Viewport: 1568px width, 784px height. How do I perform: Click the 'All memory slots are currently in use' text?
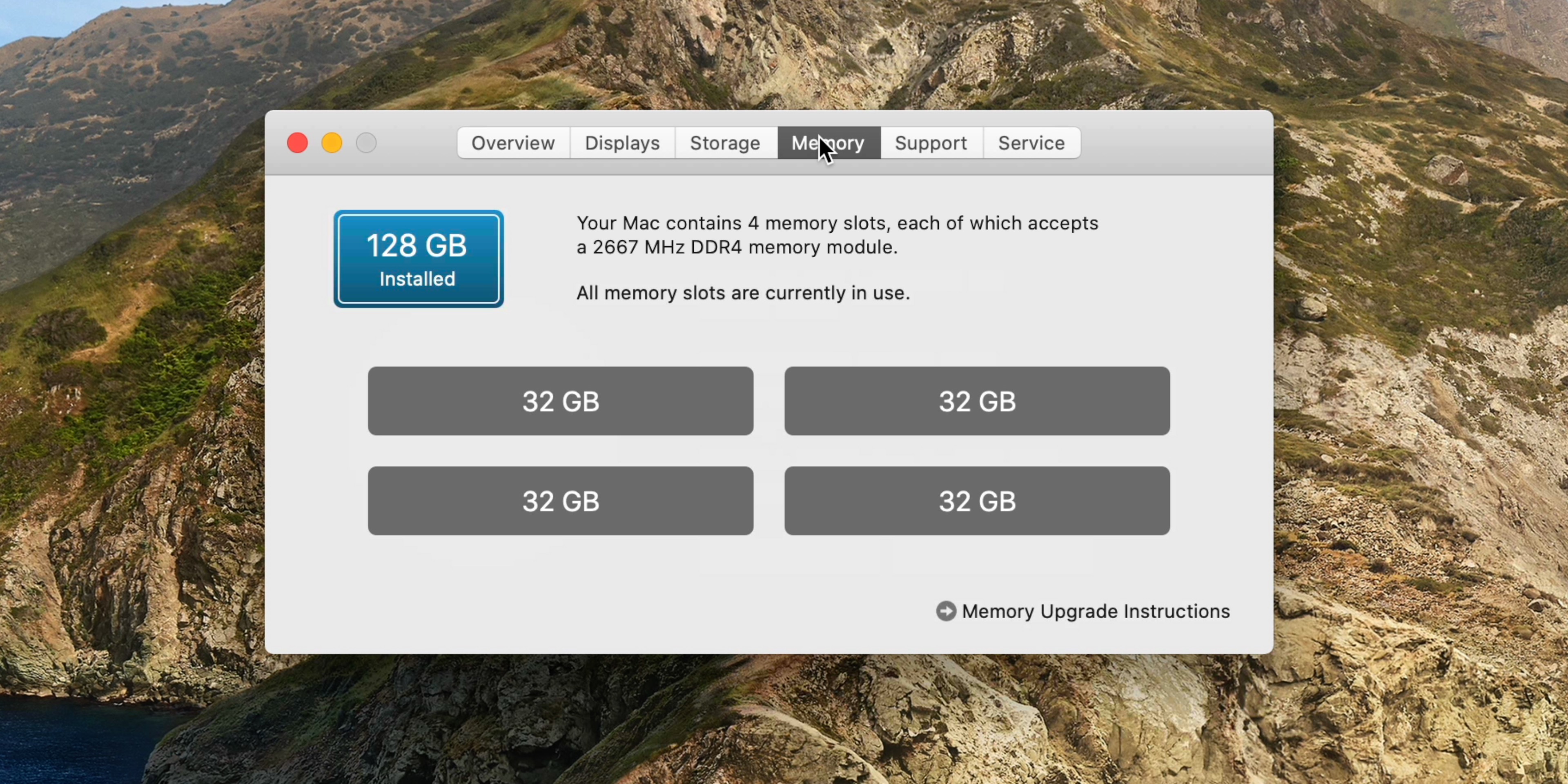tap(743, 293)
